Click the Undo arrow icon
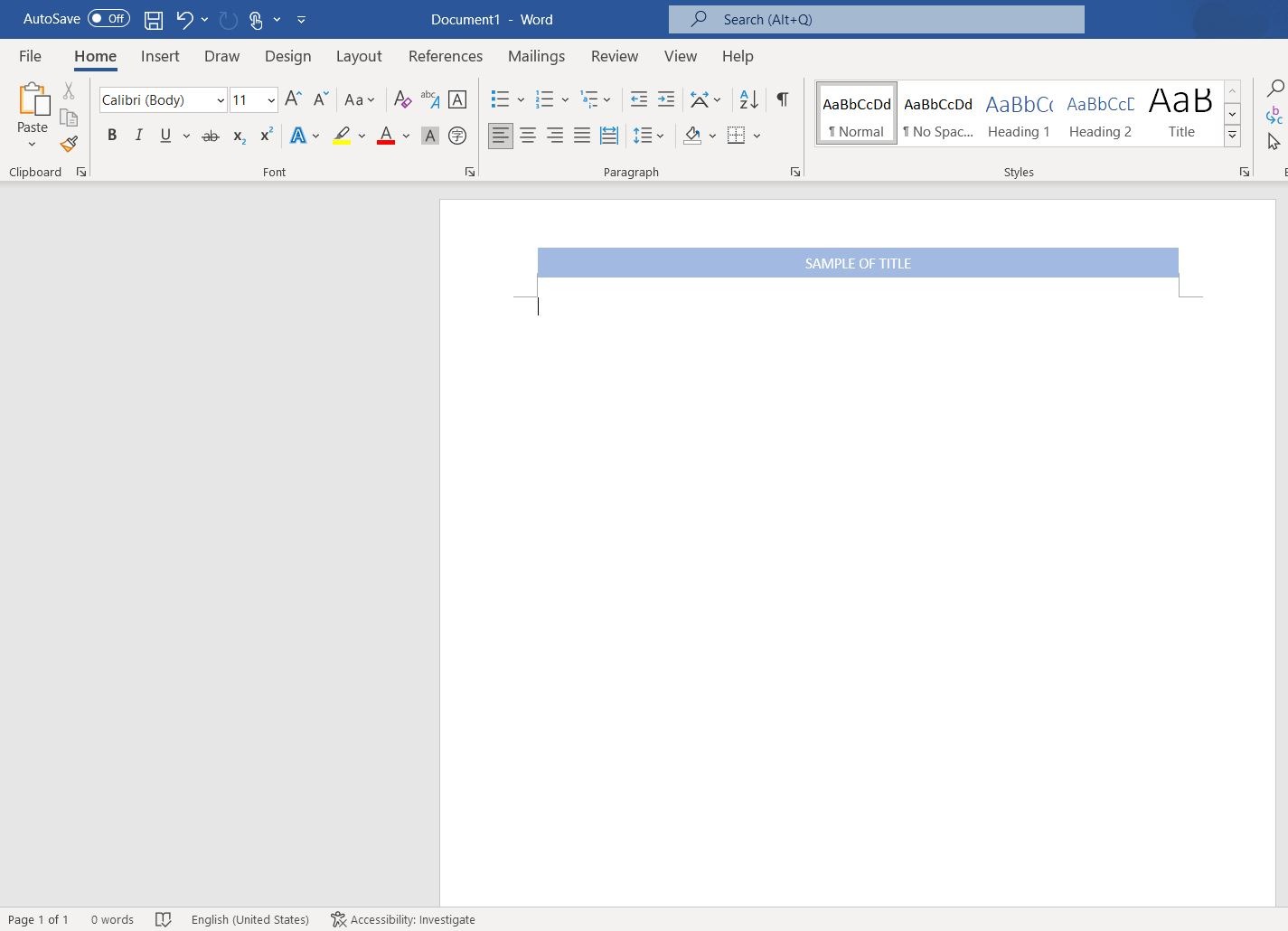Screen dimensions: 1288x931 coord(184,19)
